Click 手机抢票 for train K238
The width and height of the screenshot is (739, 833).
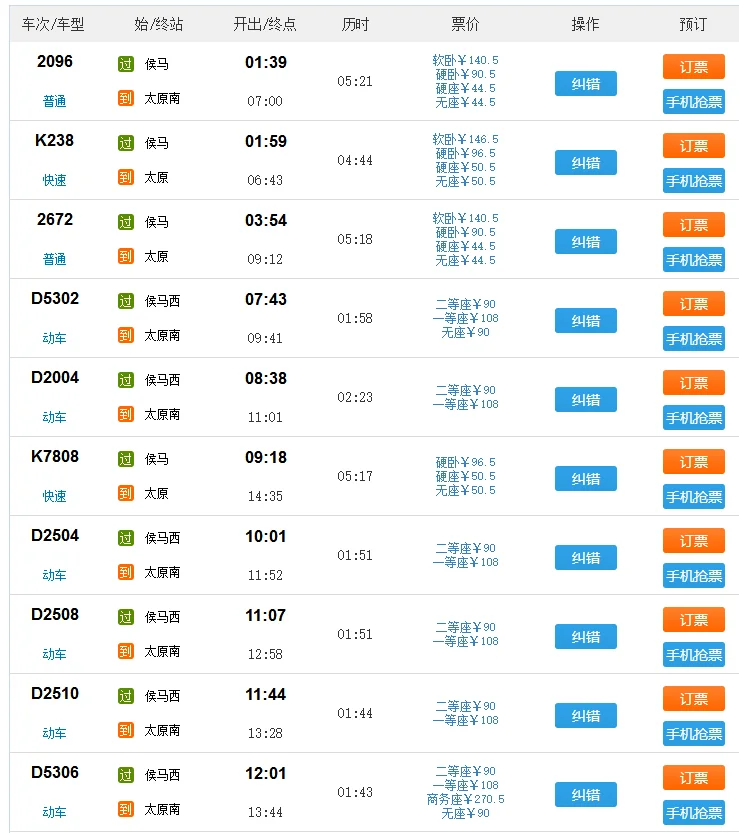tap(694, 181)
